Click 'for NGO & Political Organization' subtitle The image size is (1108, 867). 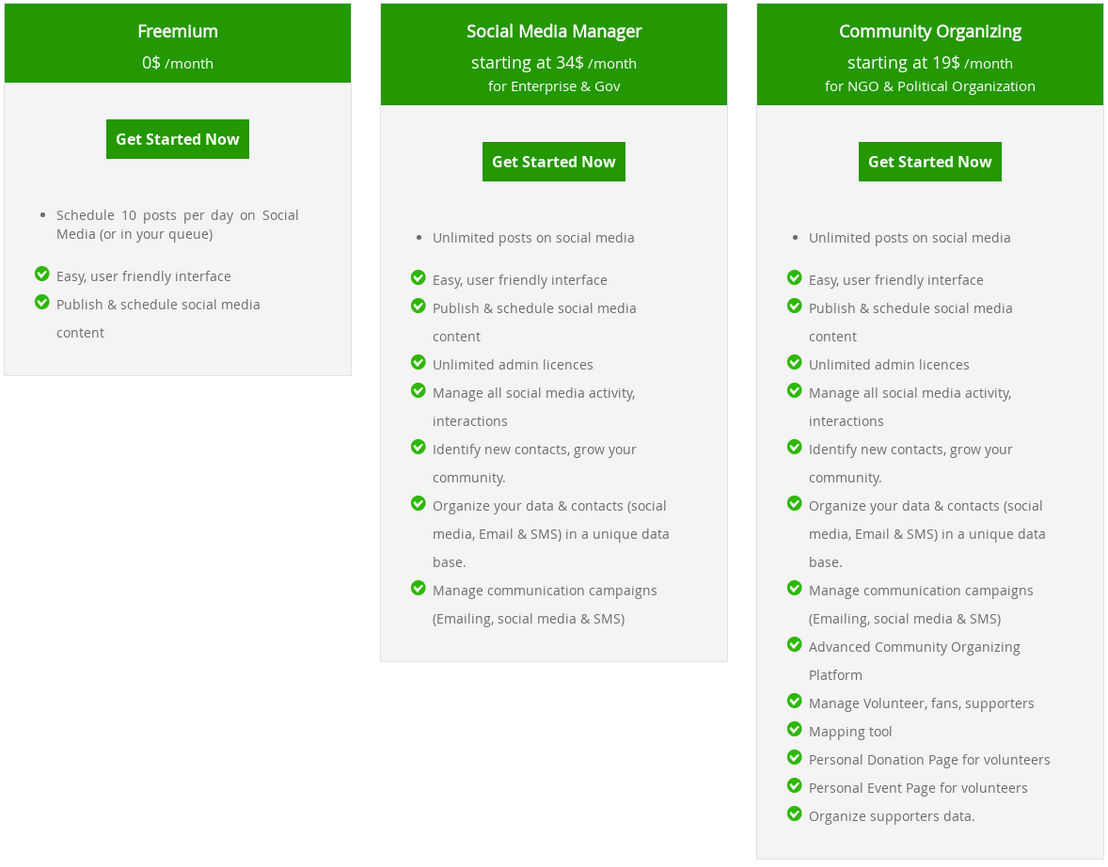tap(930, 86)
